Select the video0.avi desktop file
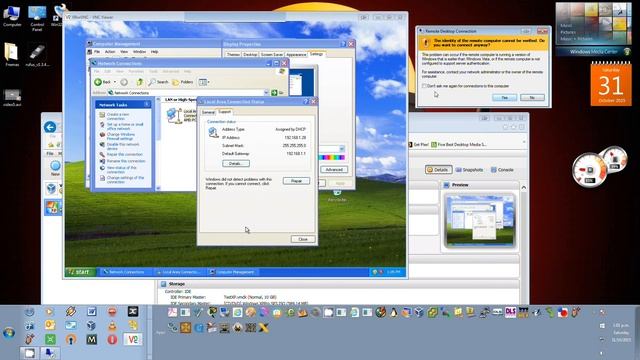Image resolution: width=640 pixels, height=360 pixels. click(x=12, y=98)
